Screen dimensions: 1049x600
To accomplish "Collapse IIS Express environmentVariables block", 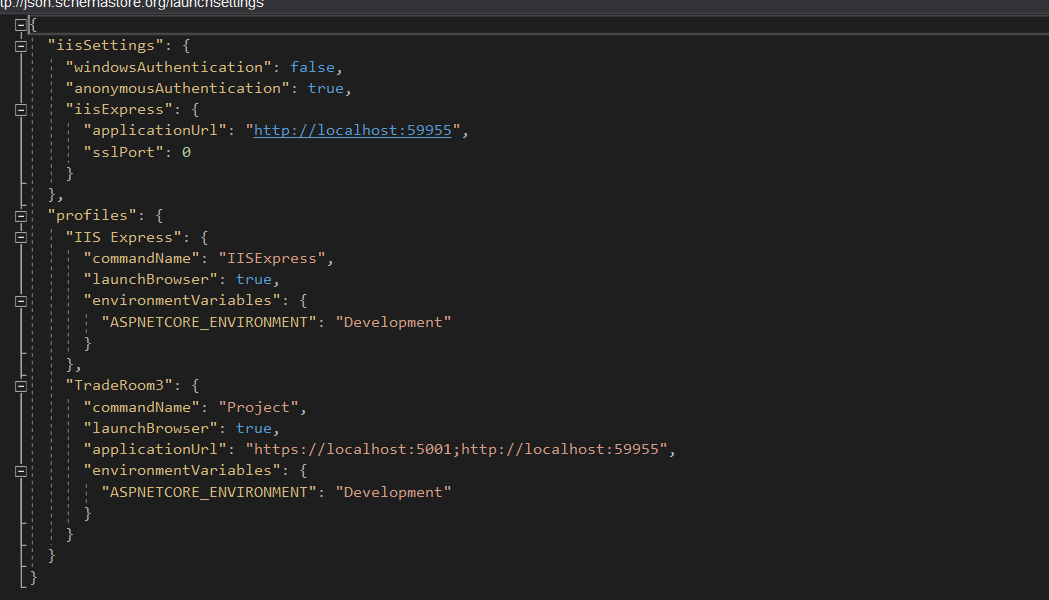I will pos(21,301).
